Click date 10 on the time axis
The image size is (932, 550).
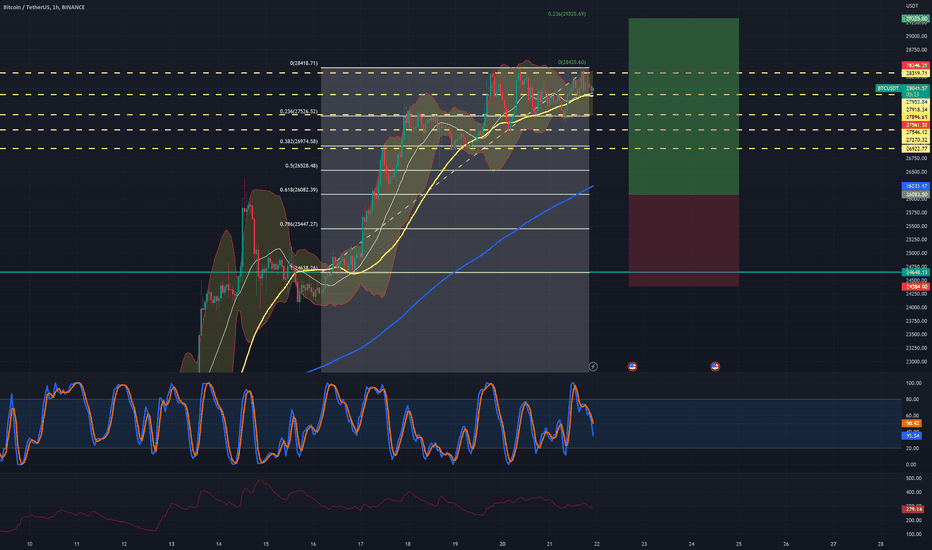(x=30, y=544)
